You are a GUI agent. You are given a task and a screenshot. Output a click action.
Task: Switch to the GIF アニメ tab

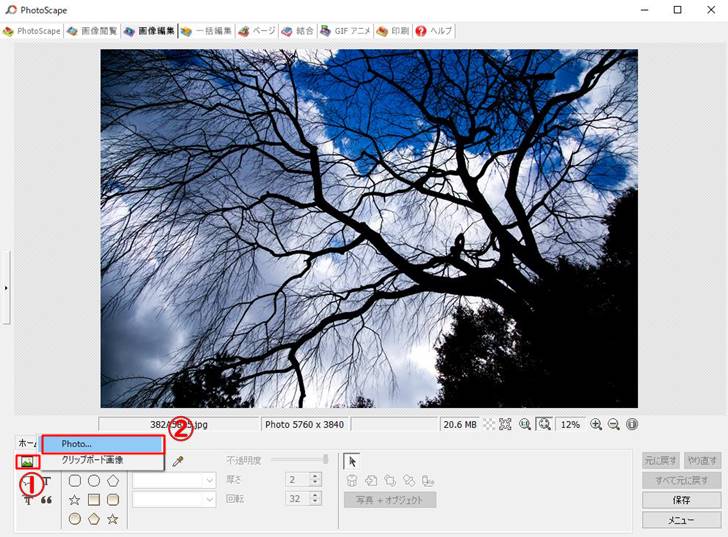346,31
